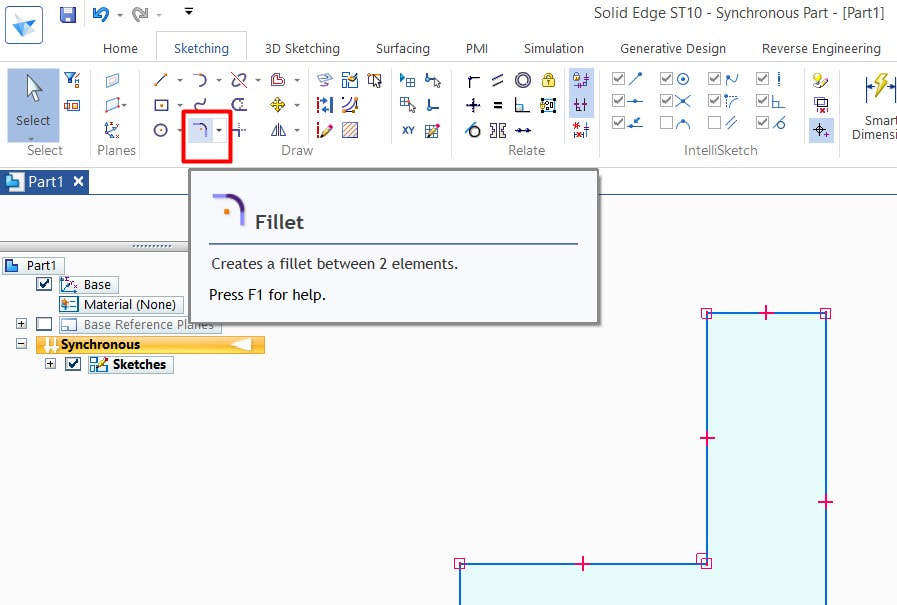Expand the Base Reference Planes node
This screenshot has height=605, width=897.
[x=22, y=324]
